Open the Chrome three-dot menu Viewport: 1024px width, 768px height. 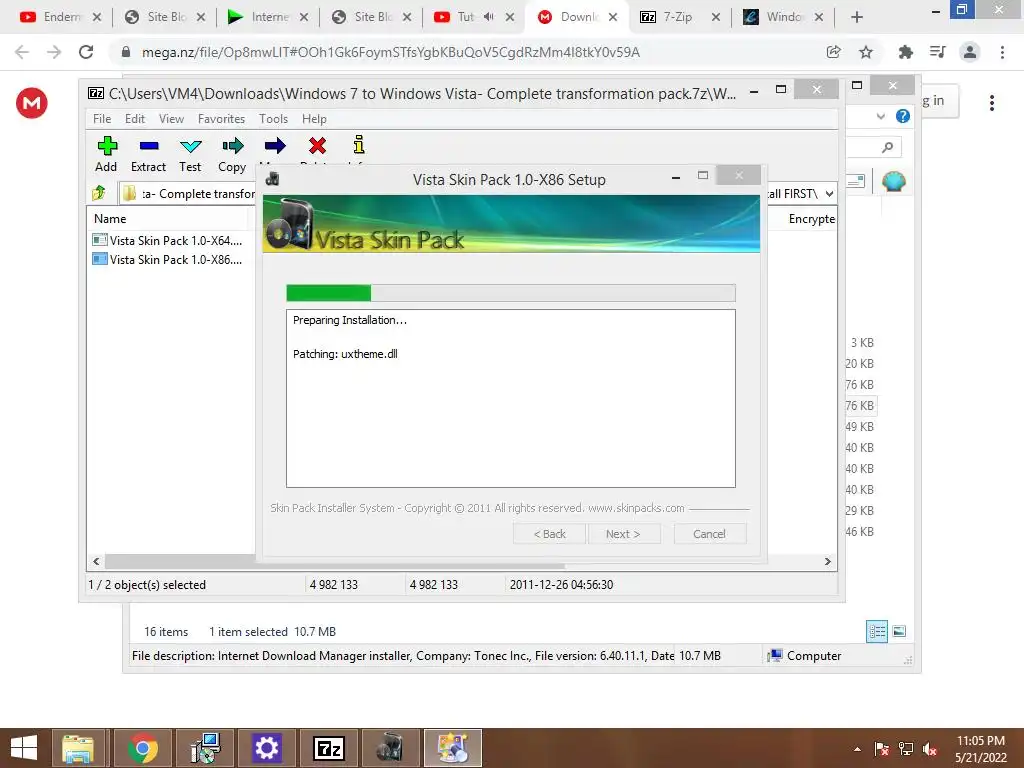[x=1002, y=52]
